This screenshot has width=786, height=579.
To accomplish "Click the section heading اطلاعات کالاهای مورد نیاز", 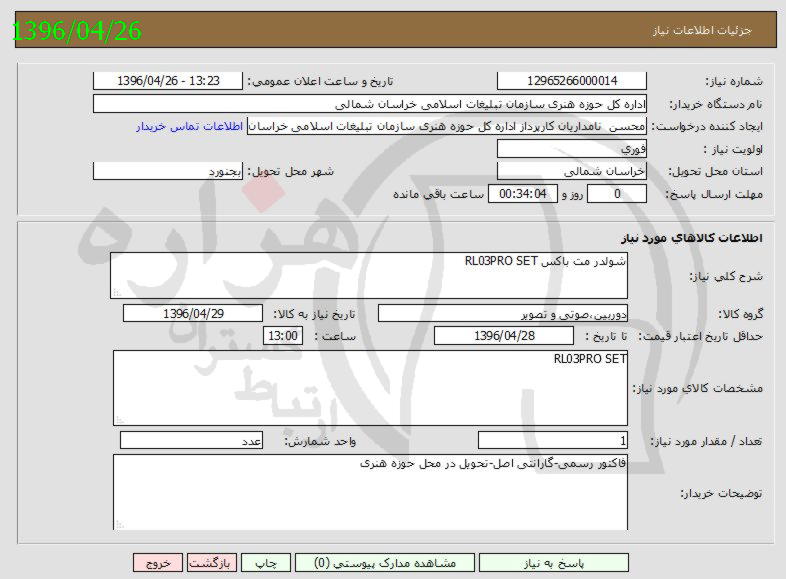I will (692, 238).
